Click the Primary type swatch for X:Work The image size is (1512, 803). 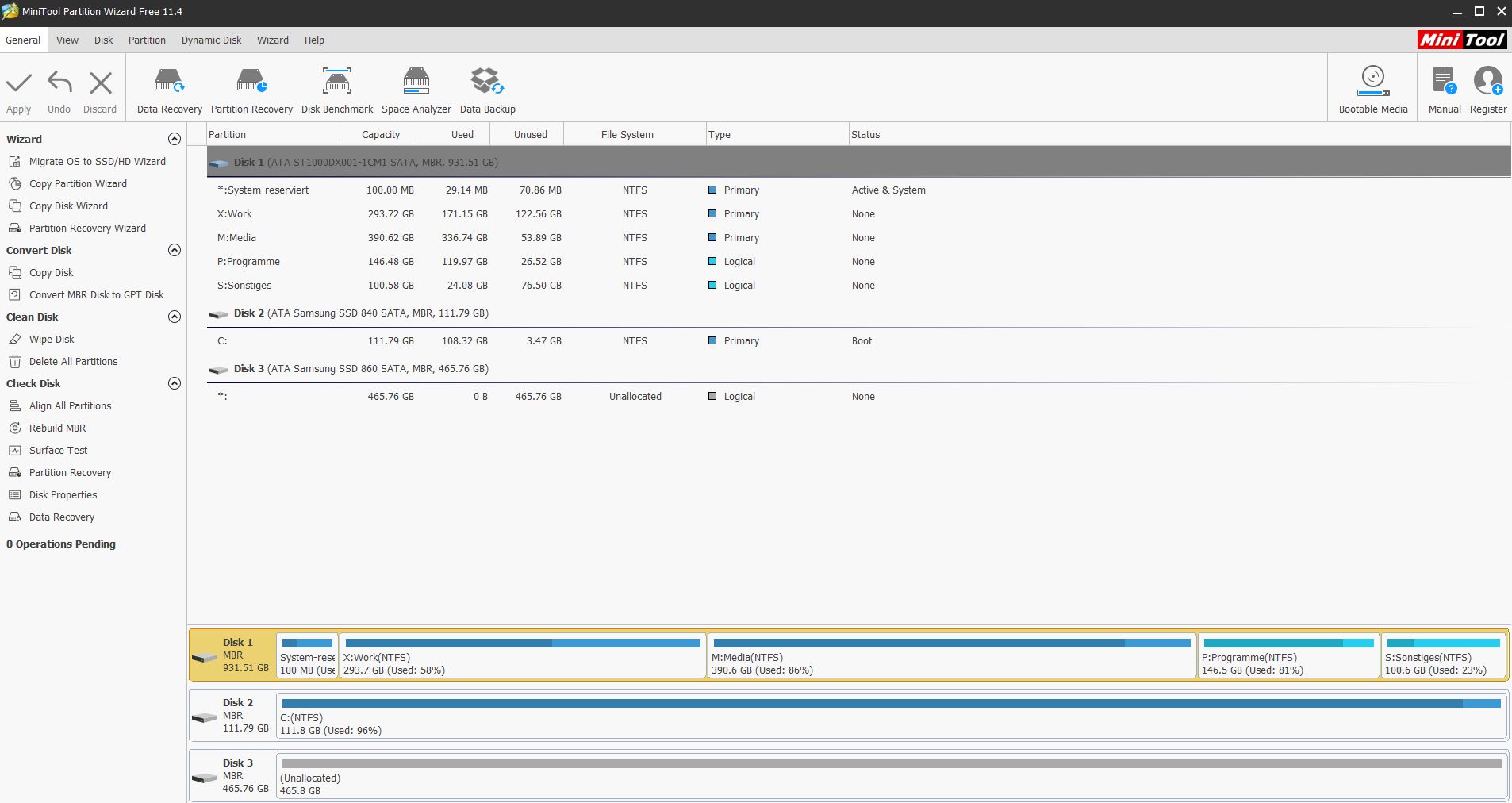click(712, 214)
